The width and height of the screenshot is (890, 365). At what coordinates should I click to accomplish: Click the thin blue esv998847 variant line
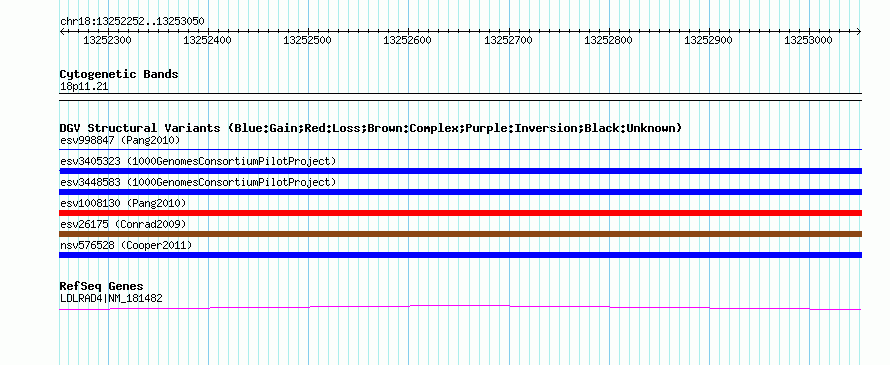tap(460, 150)
